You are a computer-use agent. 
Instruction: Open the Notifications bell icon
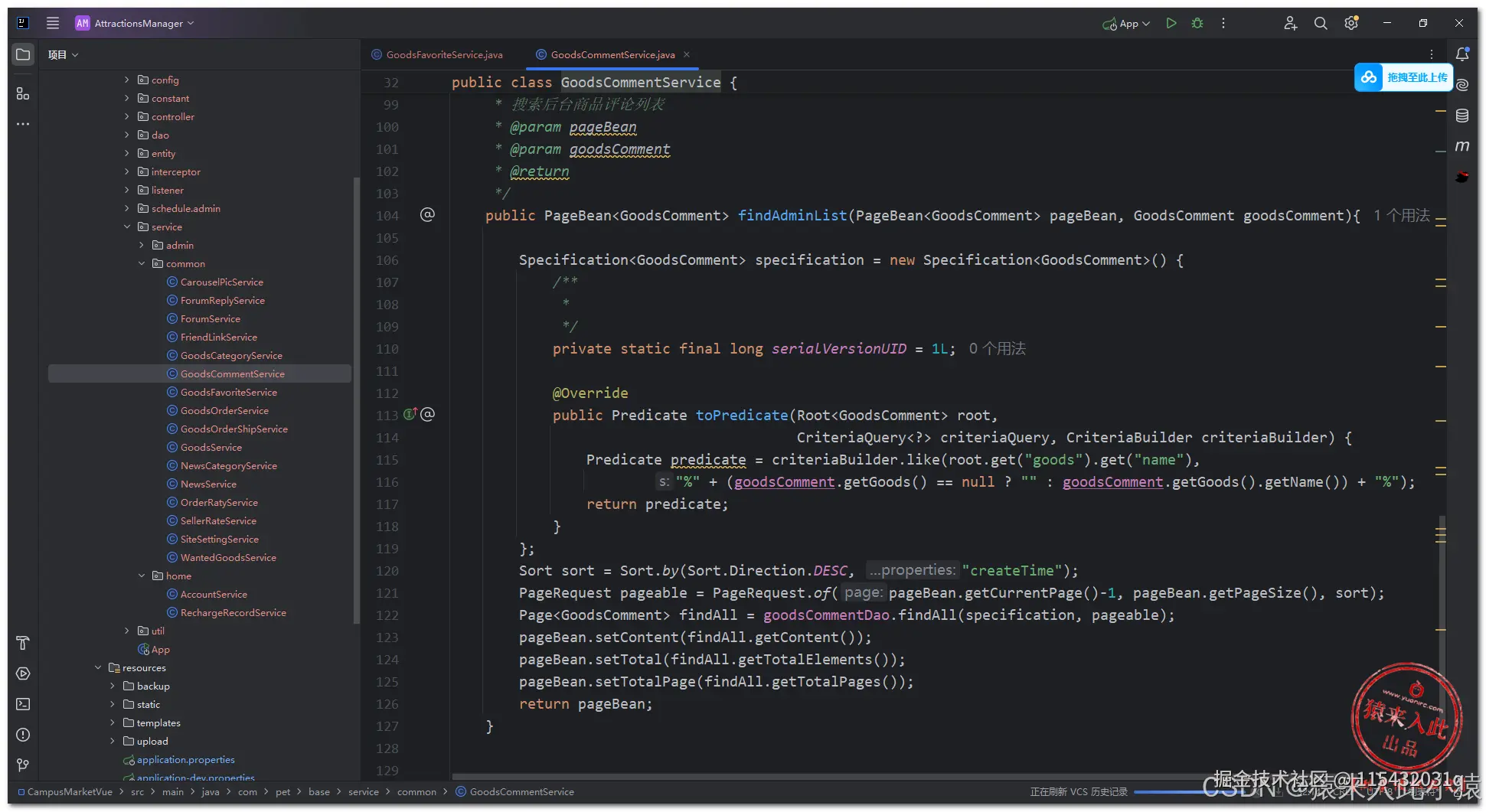[x=1462, y=54]
